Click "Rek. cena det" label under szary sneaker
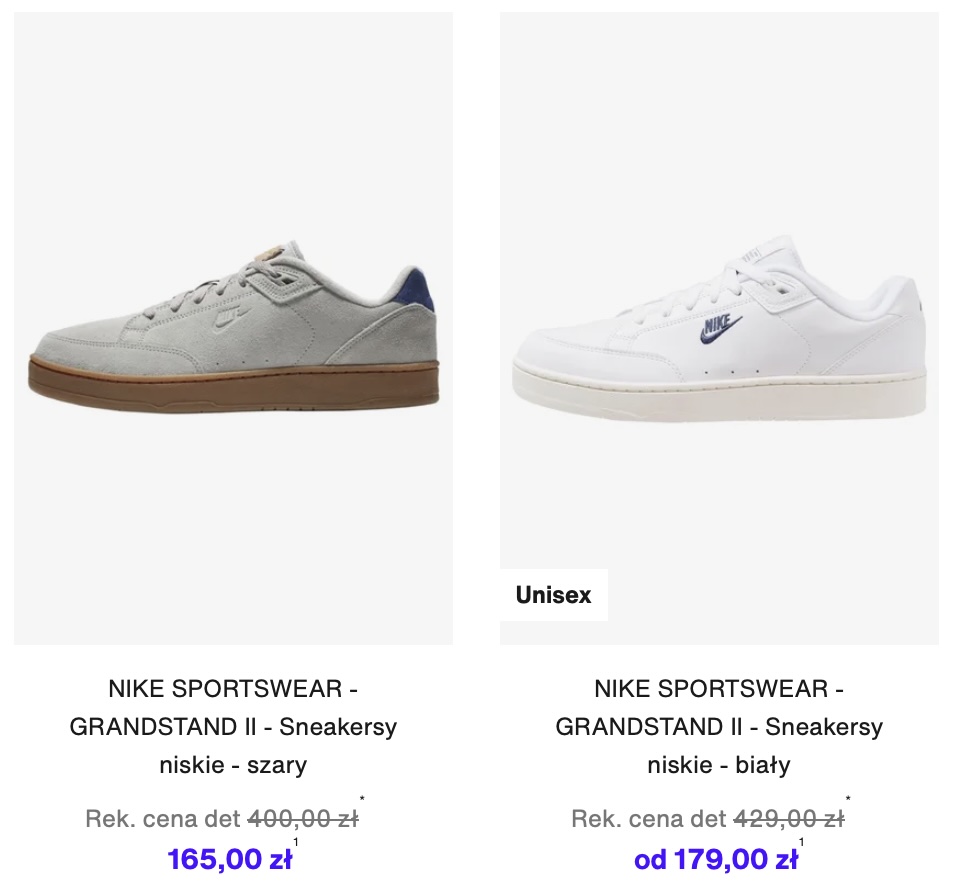954x894 pixels. (x=163, y=819)
